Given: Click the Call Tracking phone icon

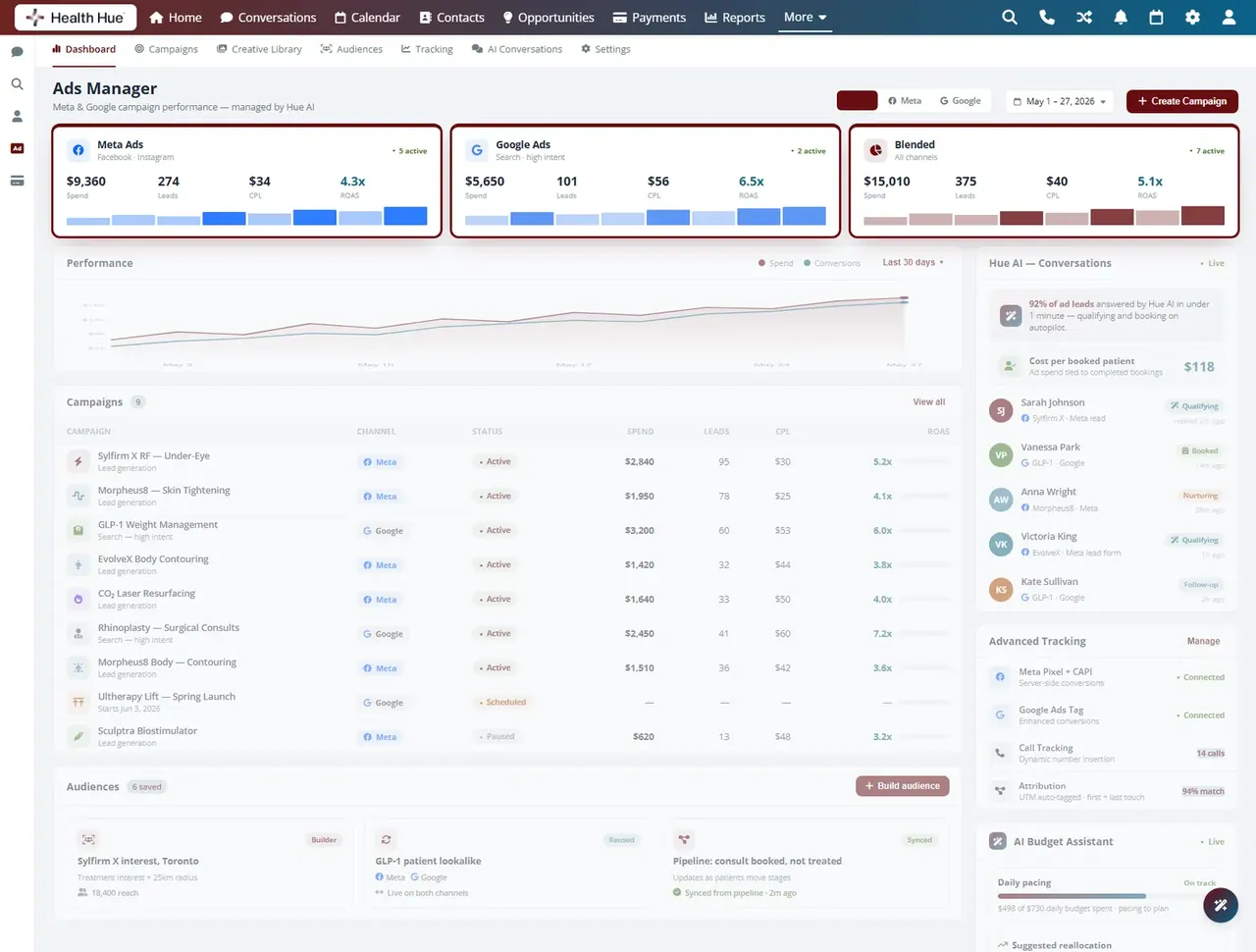Looking at the screenshot, I should [x=1000, y=753].
